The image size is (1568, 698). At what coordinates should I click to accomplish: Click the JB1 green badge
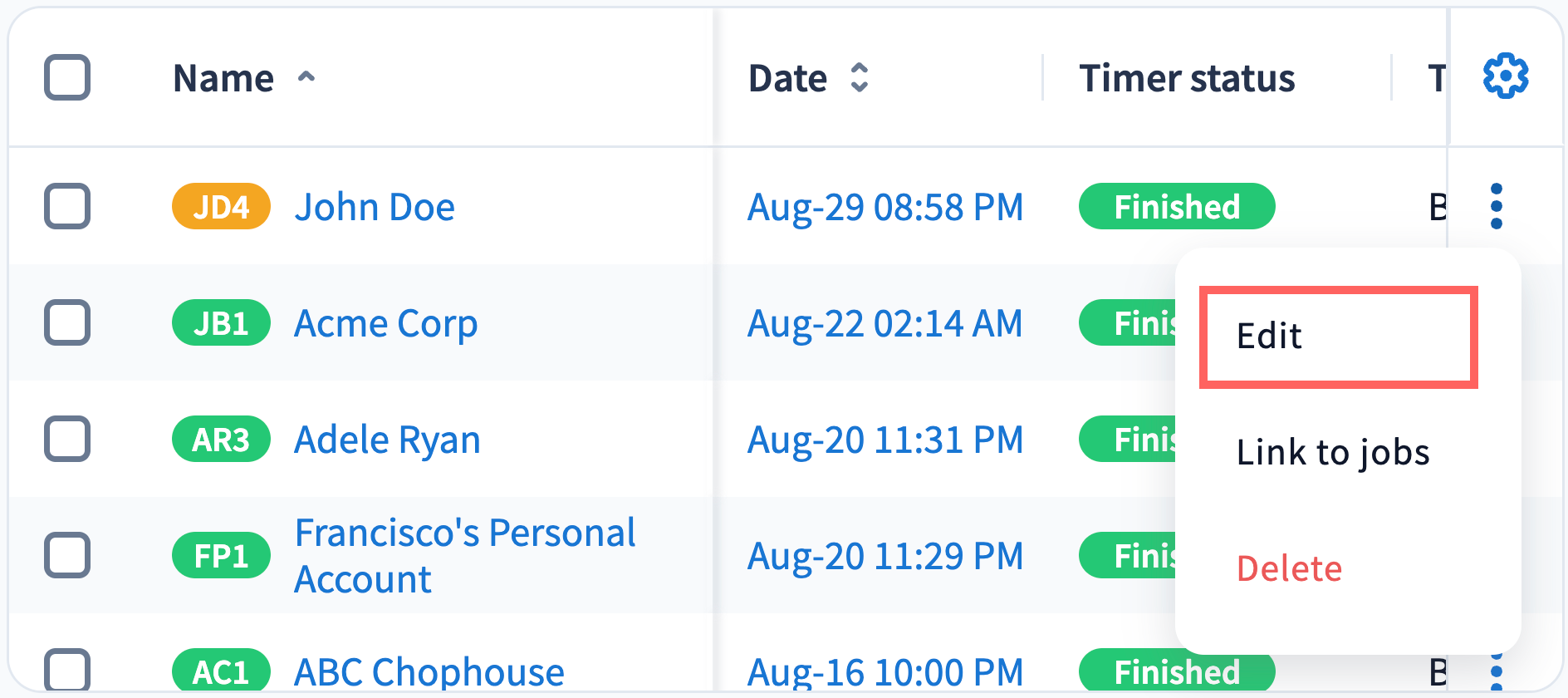coord(221,322)
